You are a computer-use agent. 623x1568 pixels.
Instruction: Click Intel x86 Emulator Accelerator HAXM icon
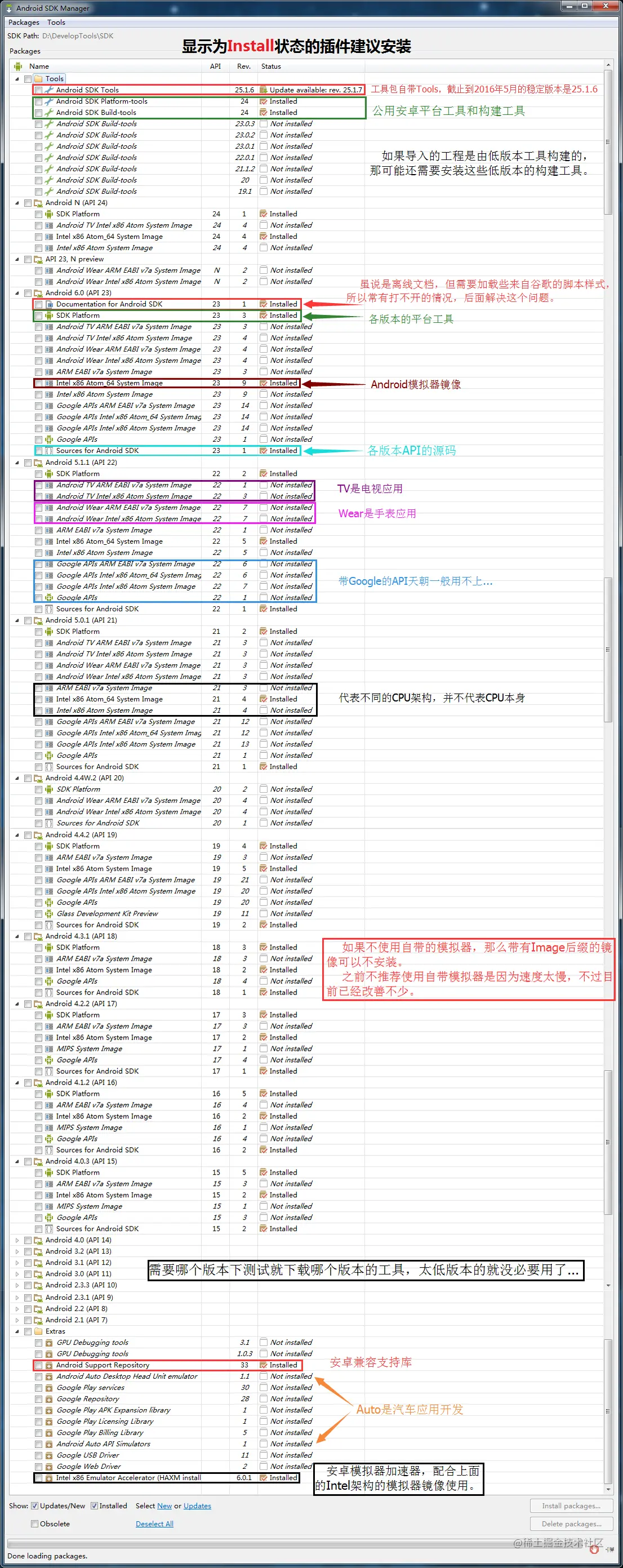49,1478
